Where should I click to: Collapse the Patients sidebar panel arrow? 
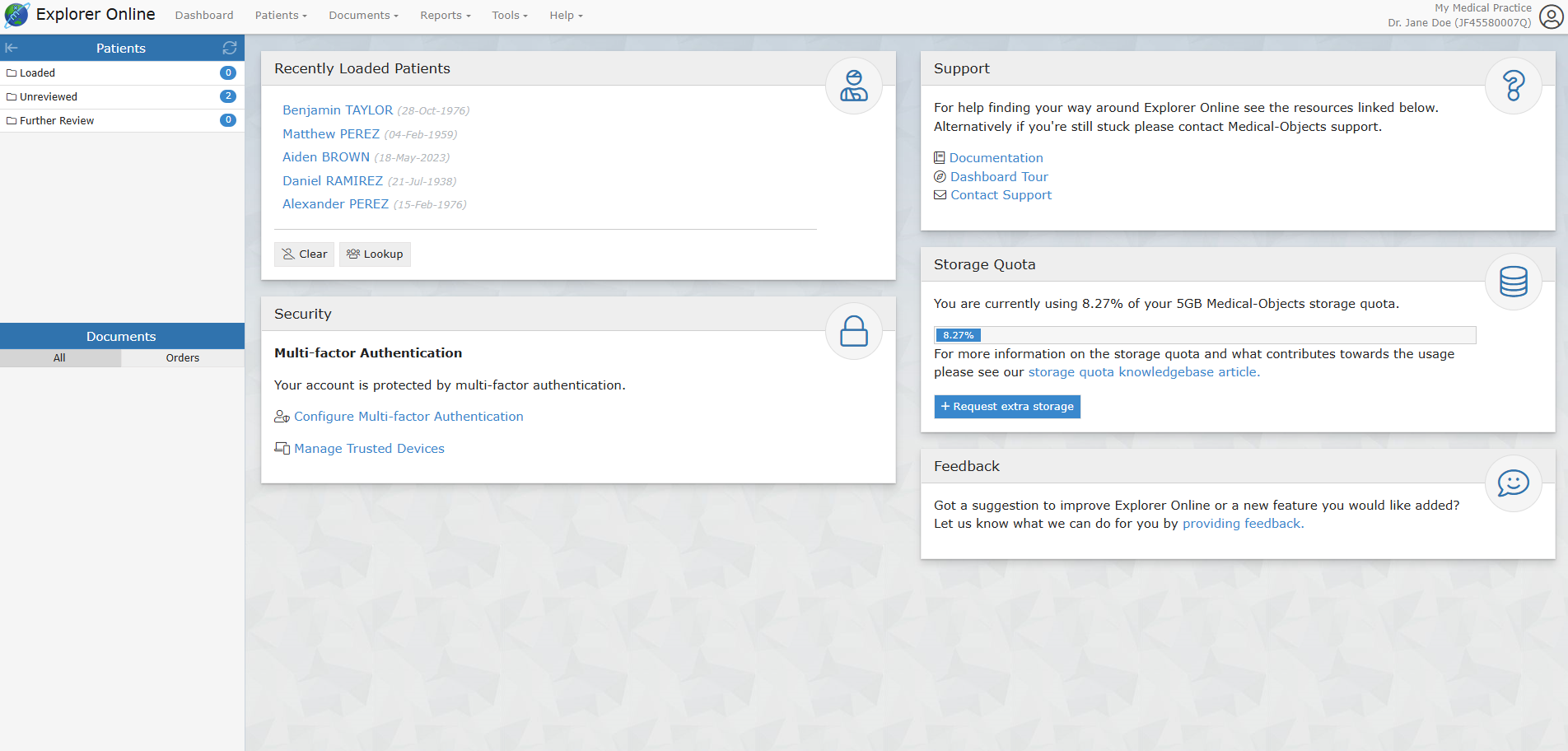coord(12,48)
